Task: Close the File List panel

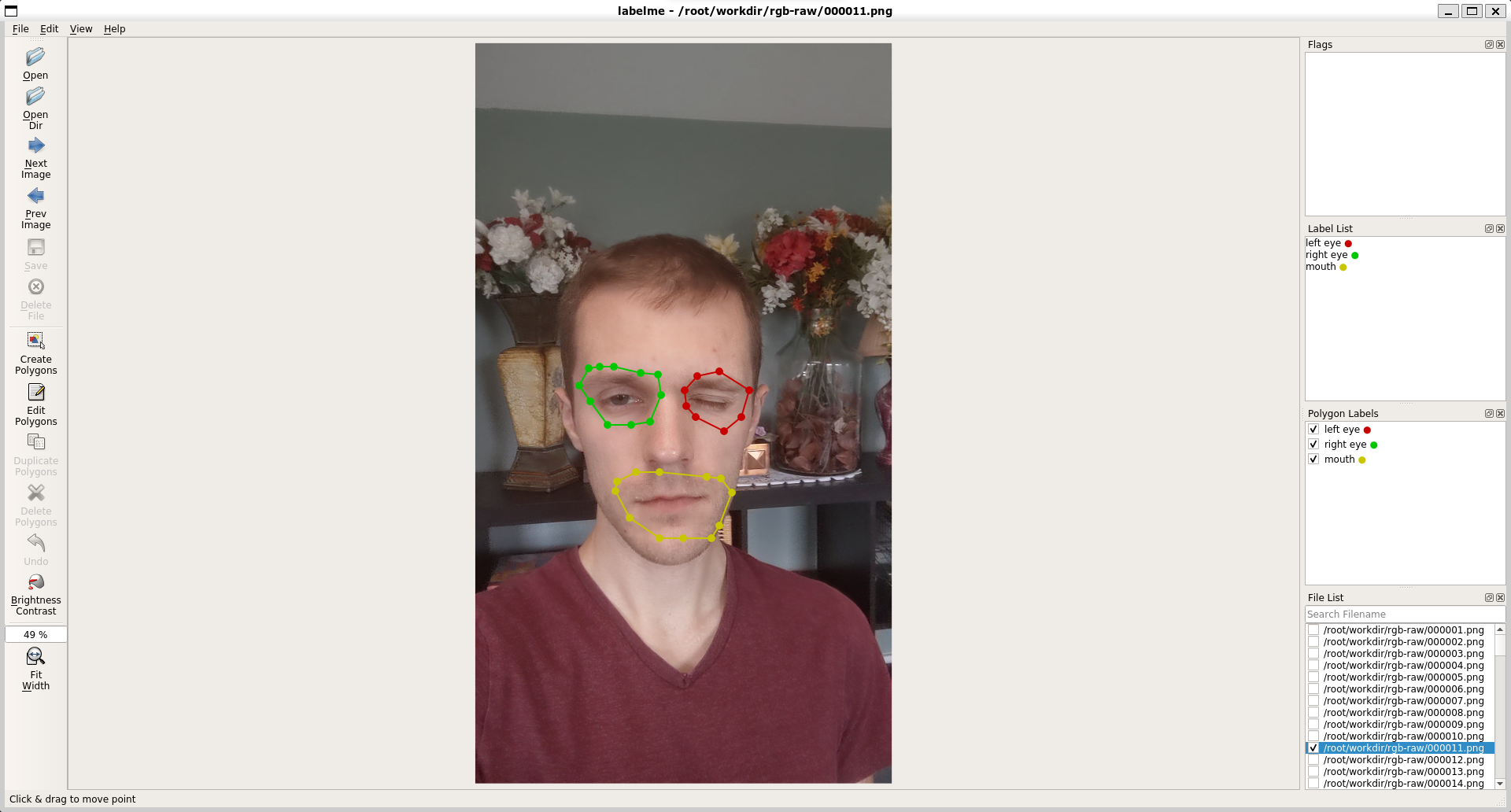Action: tap(1500, 598)
